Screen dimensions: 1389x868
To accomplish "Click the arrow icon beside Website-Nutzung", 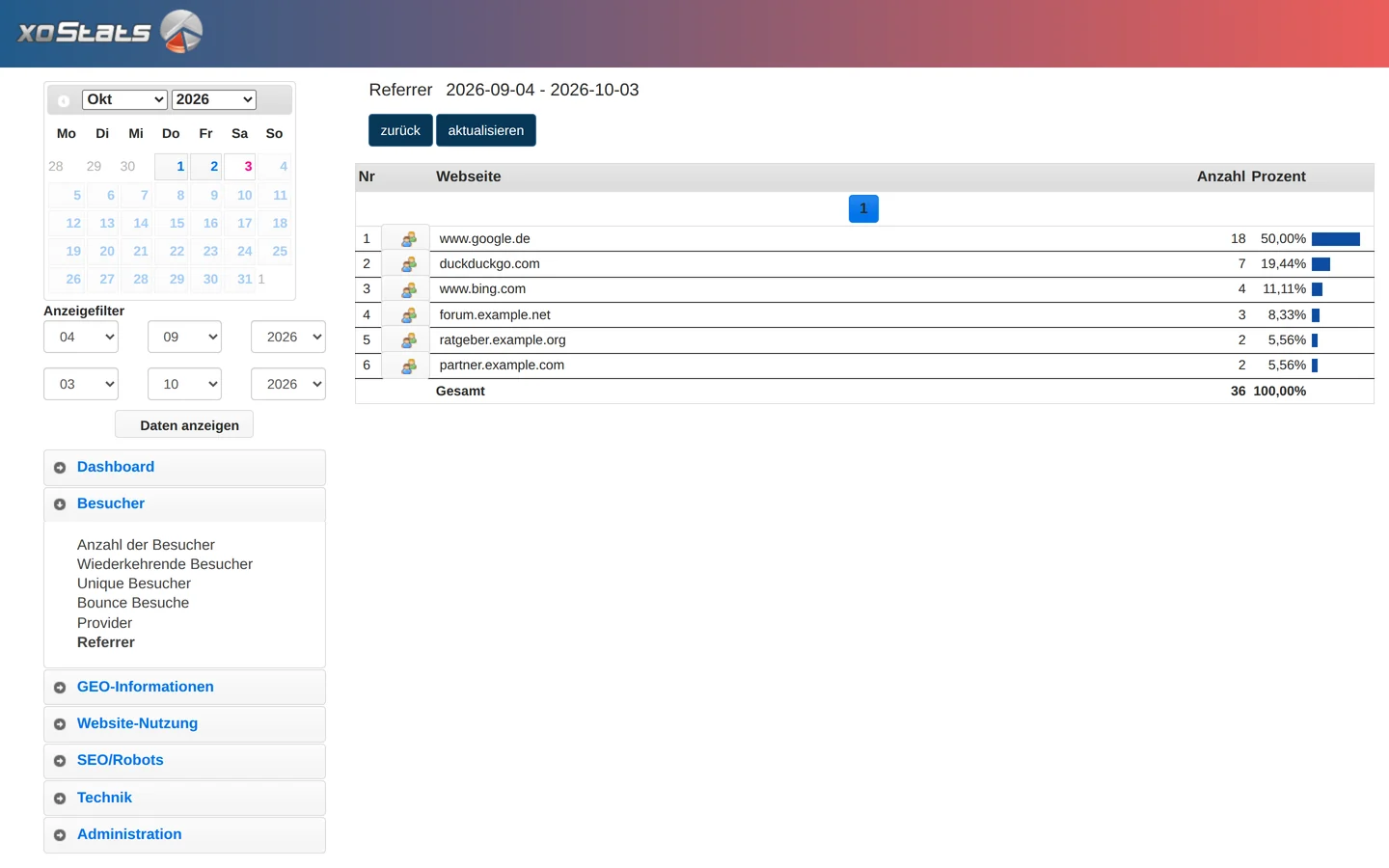I will coord(60,724).
